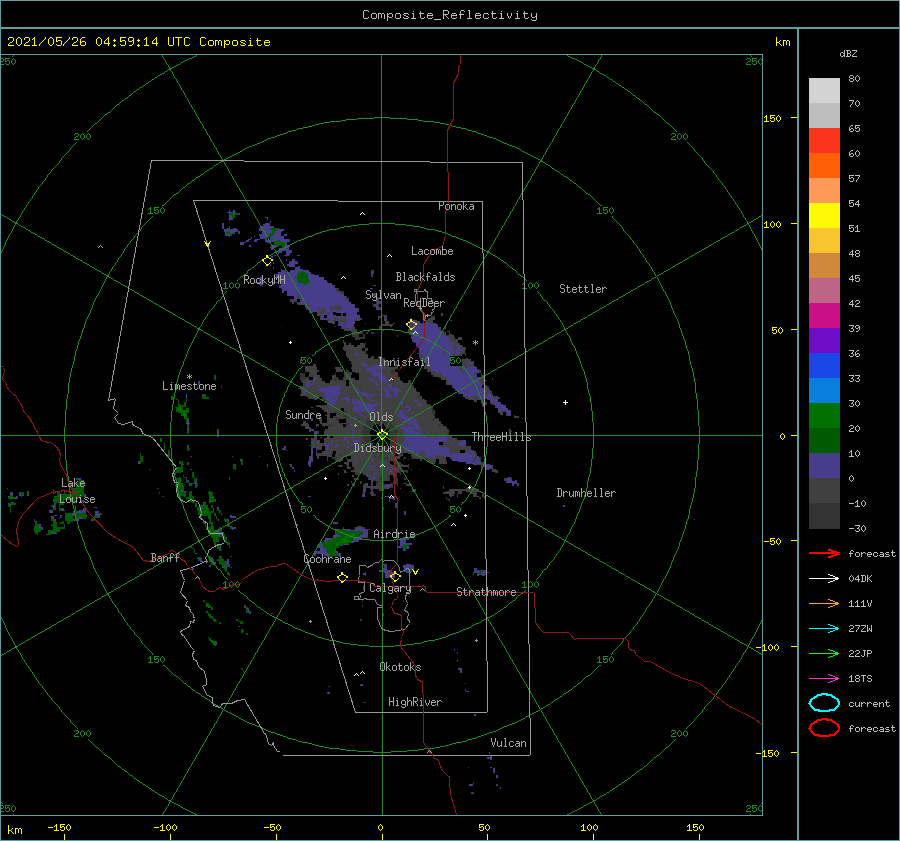The width and height of the screenshot is (900, 841).
Task: Click the Banff town label
Action: tap(165, 557)
